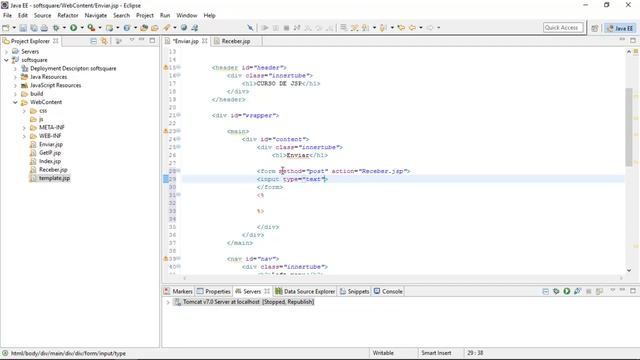
Task: Open the Refactor menu
Action: point(68,16)
